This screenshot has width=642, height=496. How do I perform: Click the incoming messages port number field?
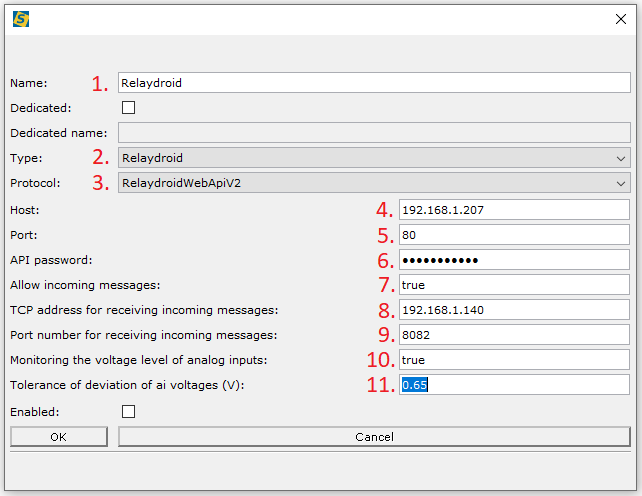click(x=513, y=335)
